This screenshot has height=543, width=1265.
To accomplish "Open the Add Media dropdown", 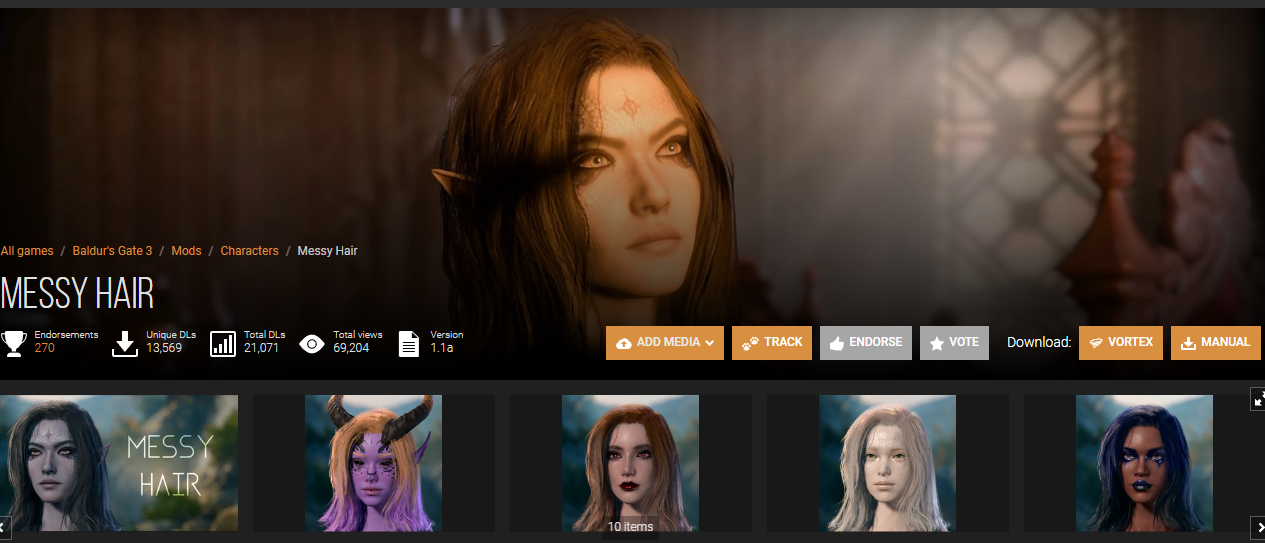I will tap(665, 343).
